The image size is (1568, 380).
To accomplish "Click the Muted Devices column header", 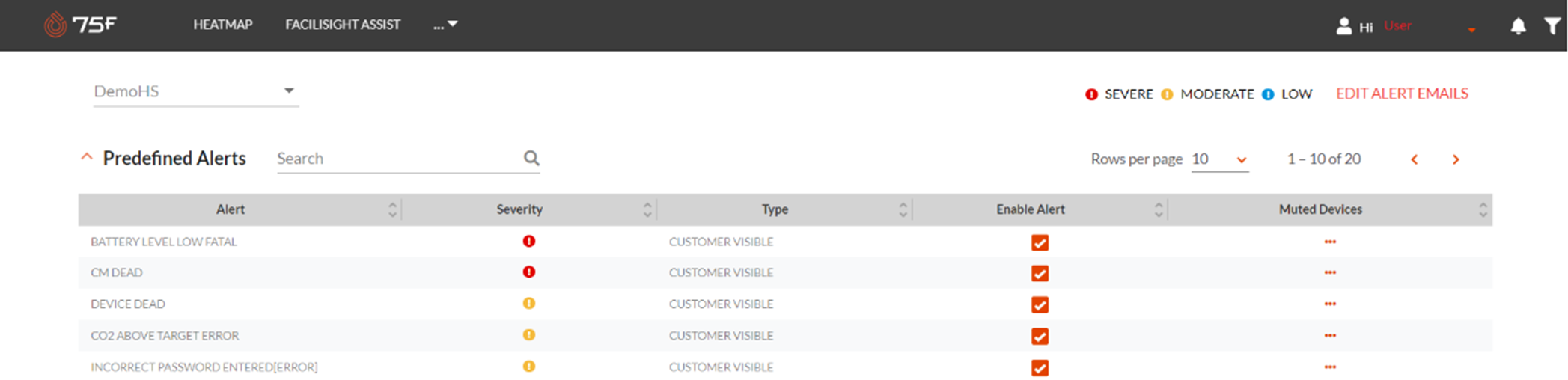I will (x=1320, y=210).
